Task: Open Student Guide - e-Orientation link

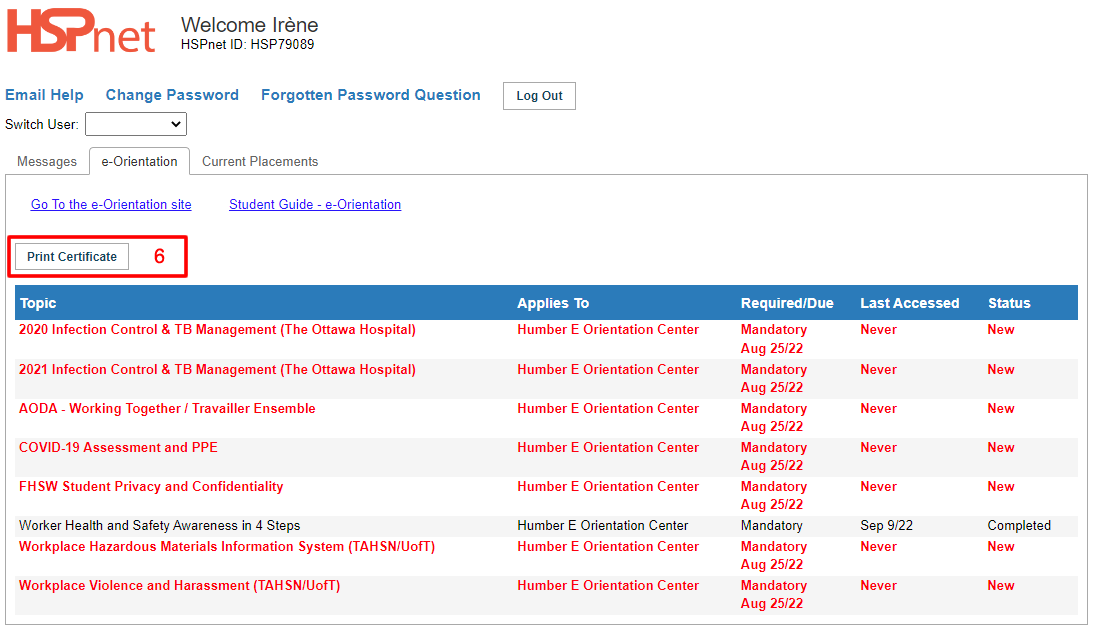Action: click(315, 204)
